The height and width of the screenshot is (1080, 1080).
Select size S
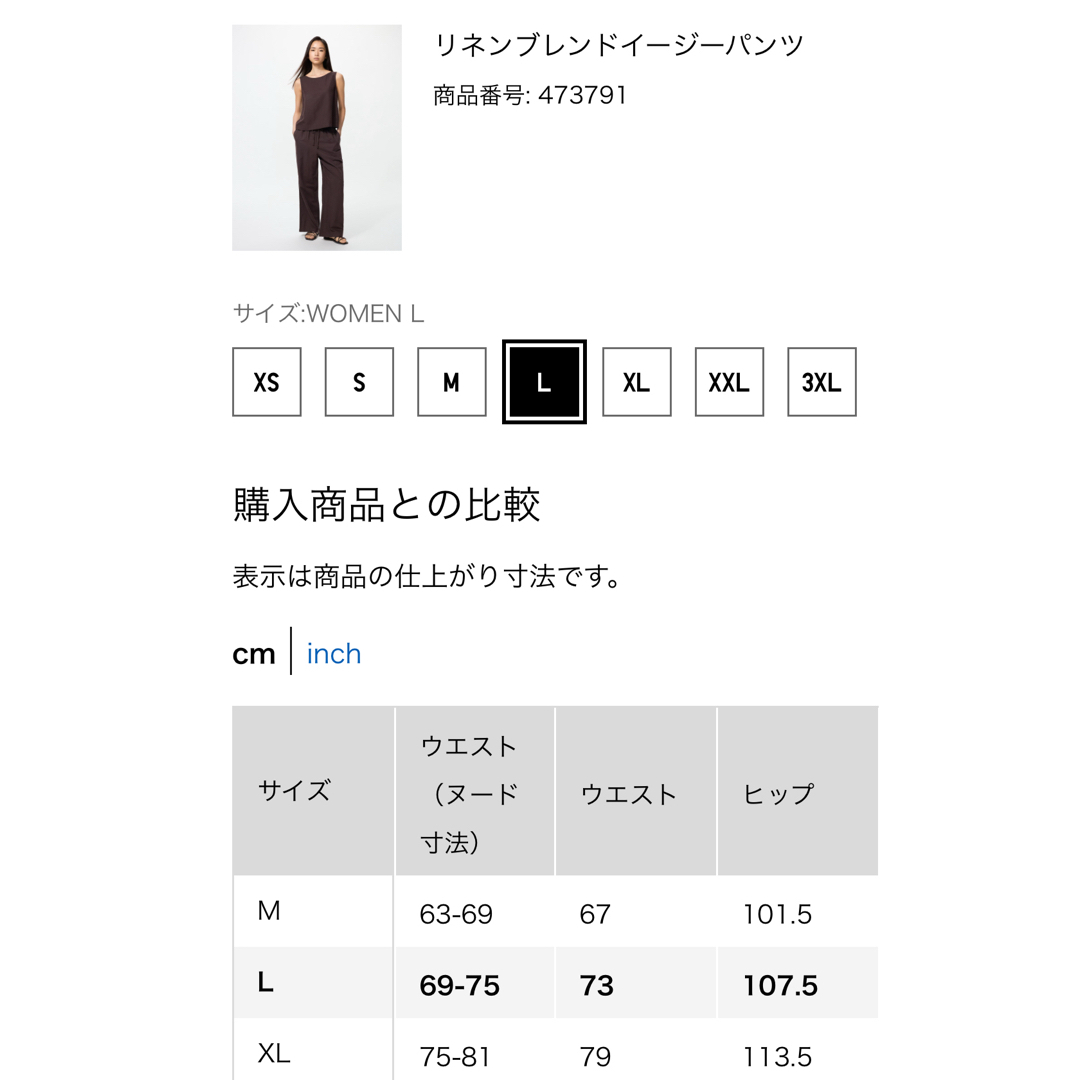359,382
